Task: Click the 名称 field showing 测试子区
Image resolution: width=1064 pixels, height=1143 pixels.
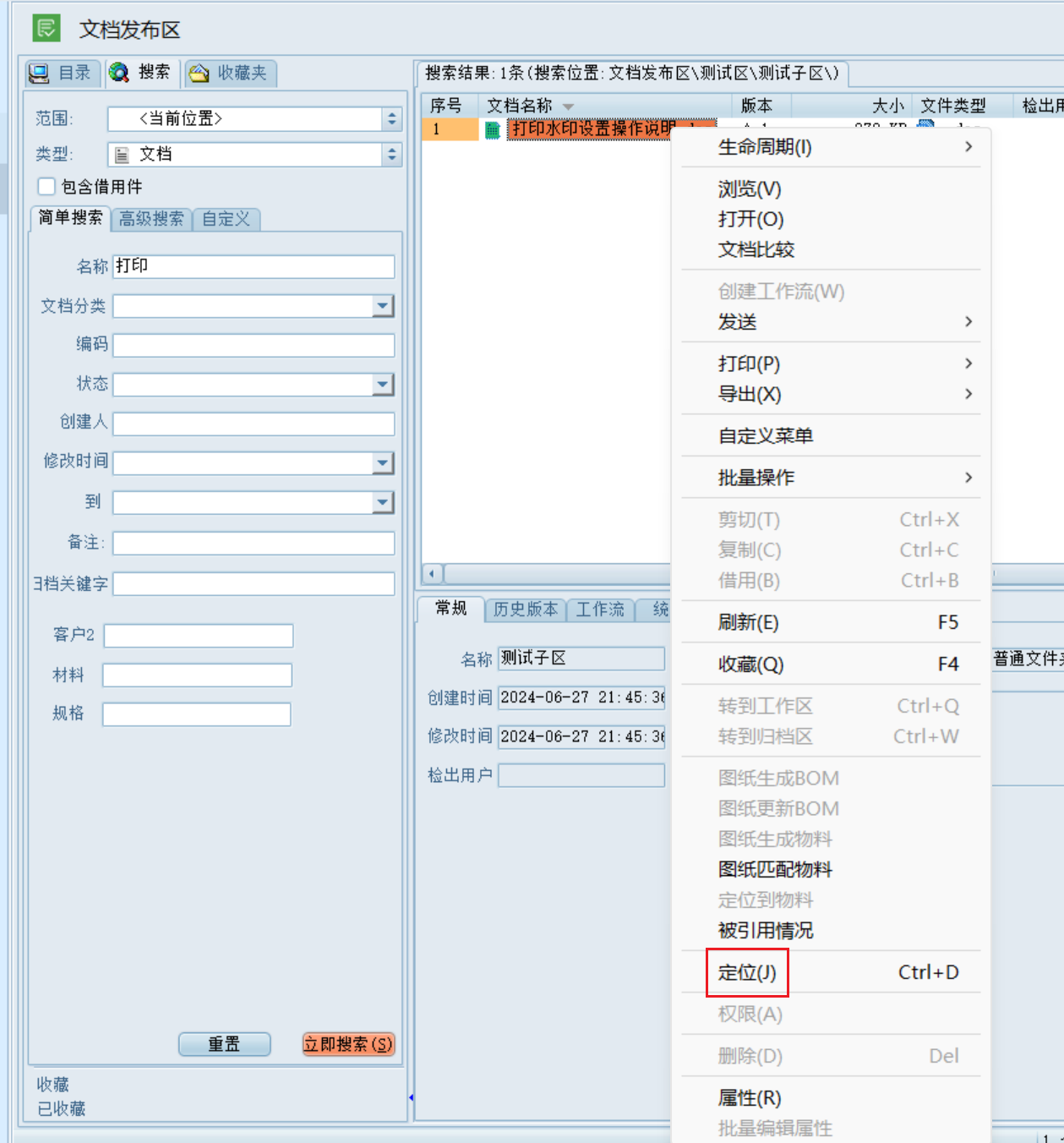Action: tap(581, 658)
